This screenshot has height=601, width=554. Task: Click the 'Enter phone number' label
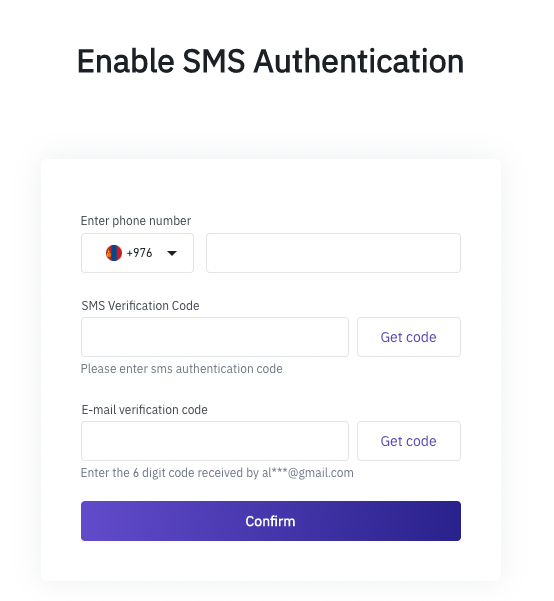(136, 221)
